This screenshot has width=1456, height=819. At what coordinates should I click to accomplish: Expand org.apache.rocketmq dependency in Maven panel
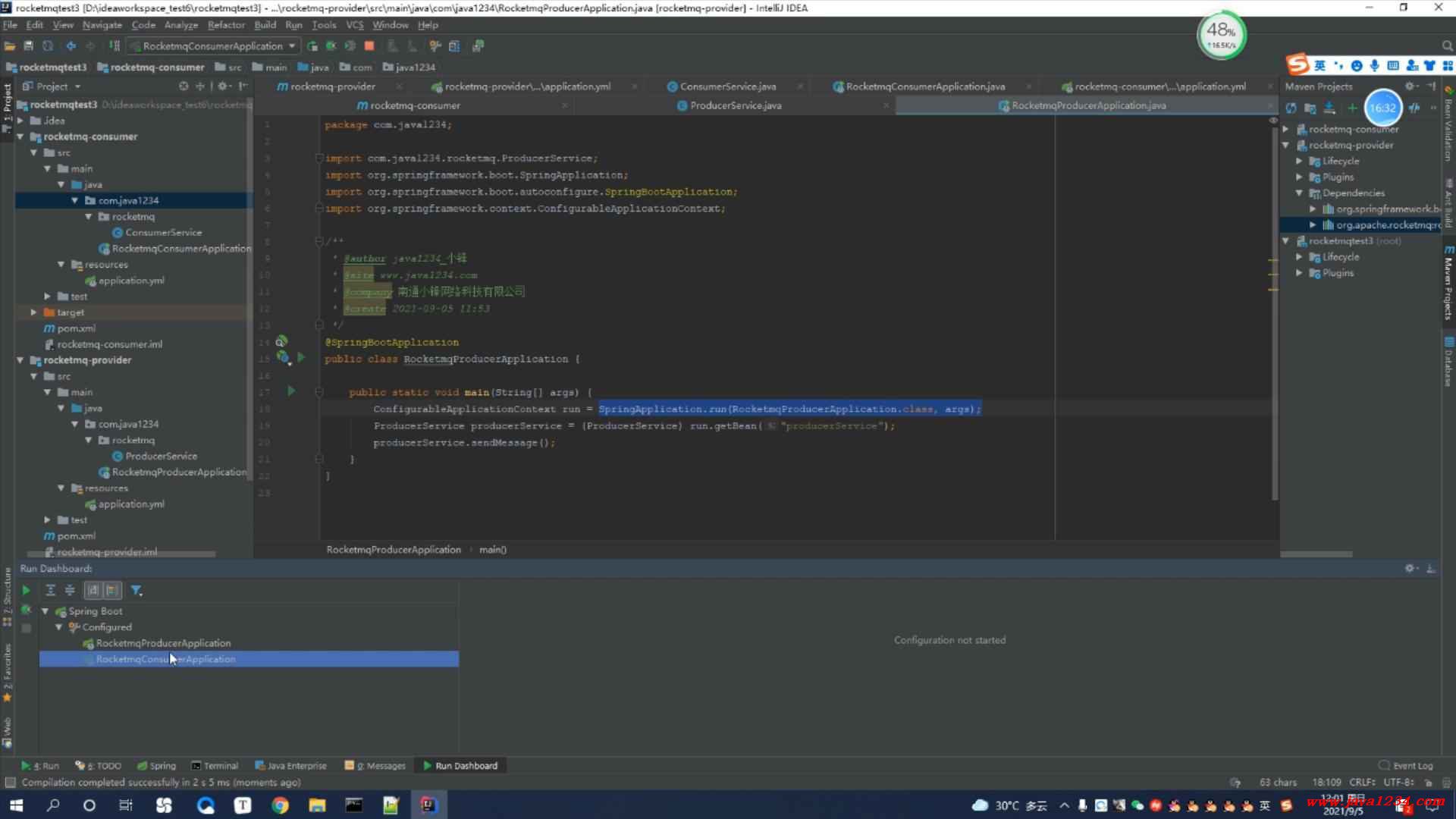1313,224
